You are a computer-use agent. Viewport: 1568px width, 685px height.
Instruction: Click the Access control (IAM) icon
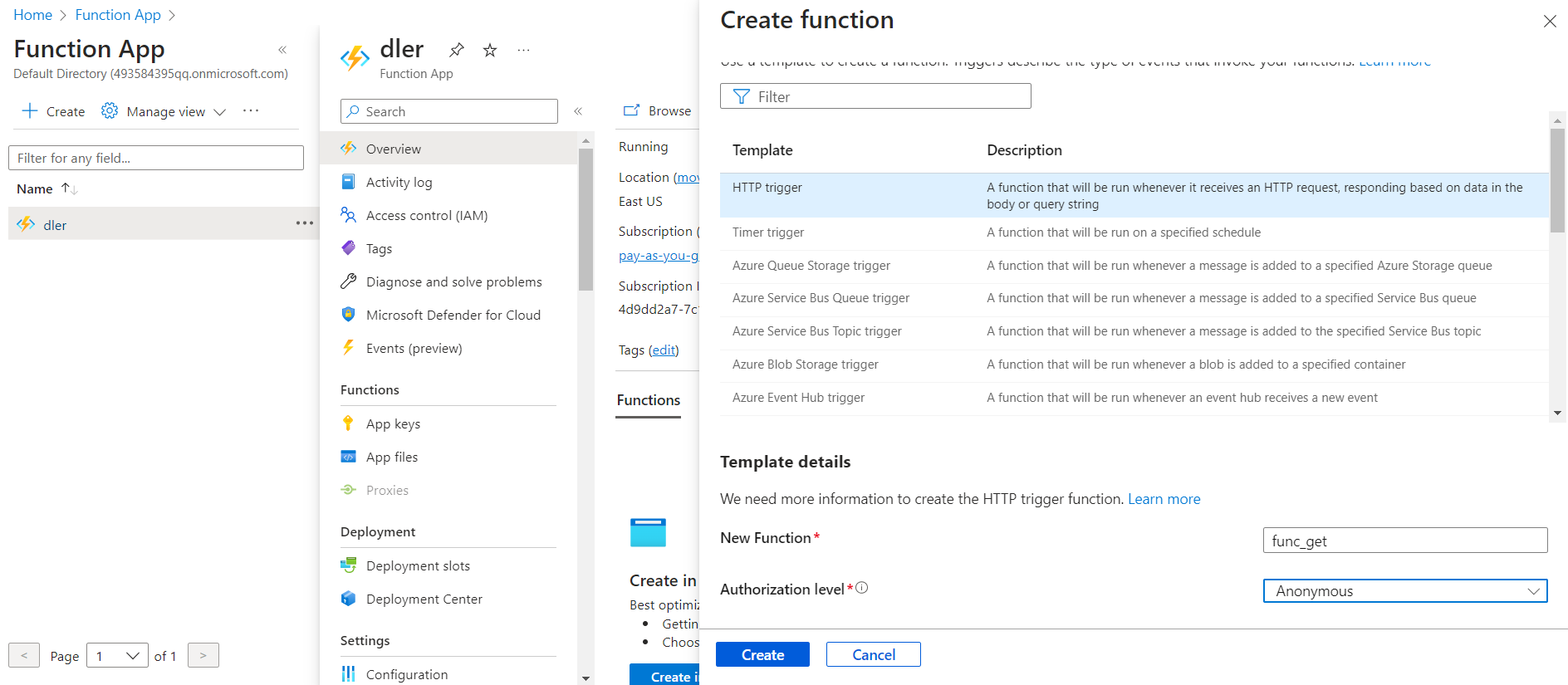click(349, 215)
